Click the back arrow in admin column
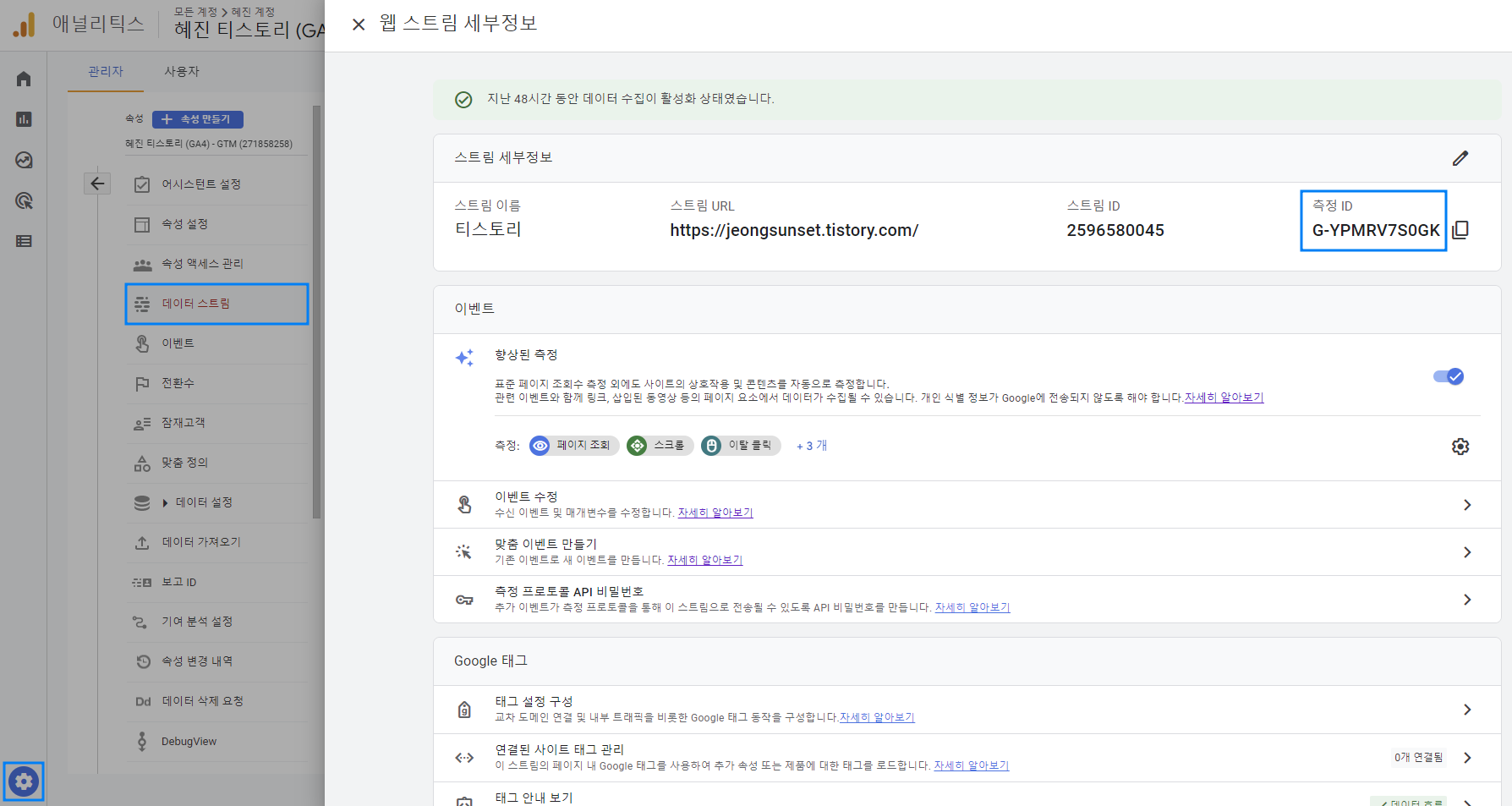The width and height of the screenshot is (1512, 806). tap(98, 184)
